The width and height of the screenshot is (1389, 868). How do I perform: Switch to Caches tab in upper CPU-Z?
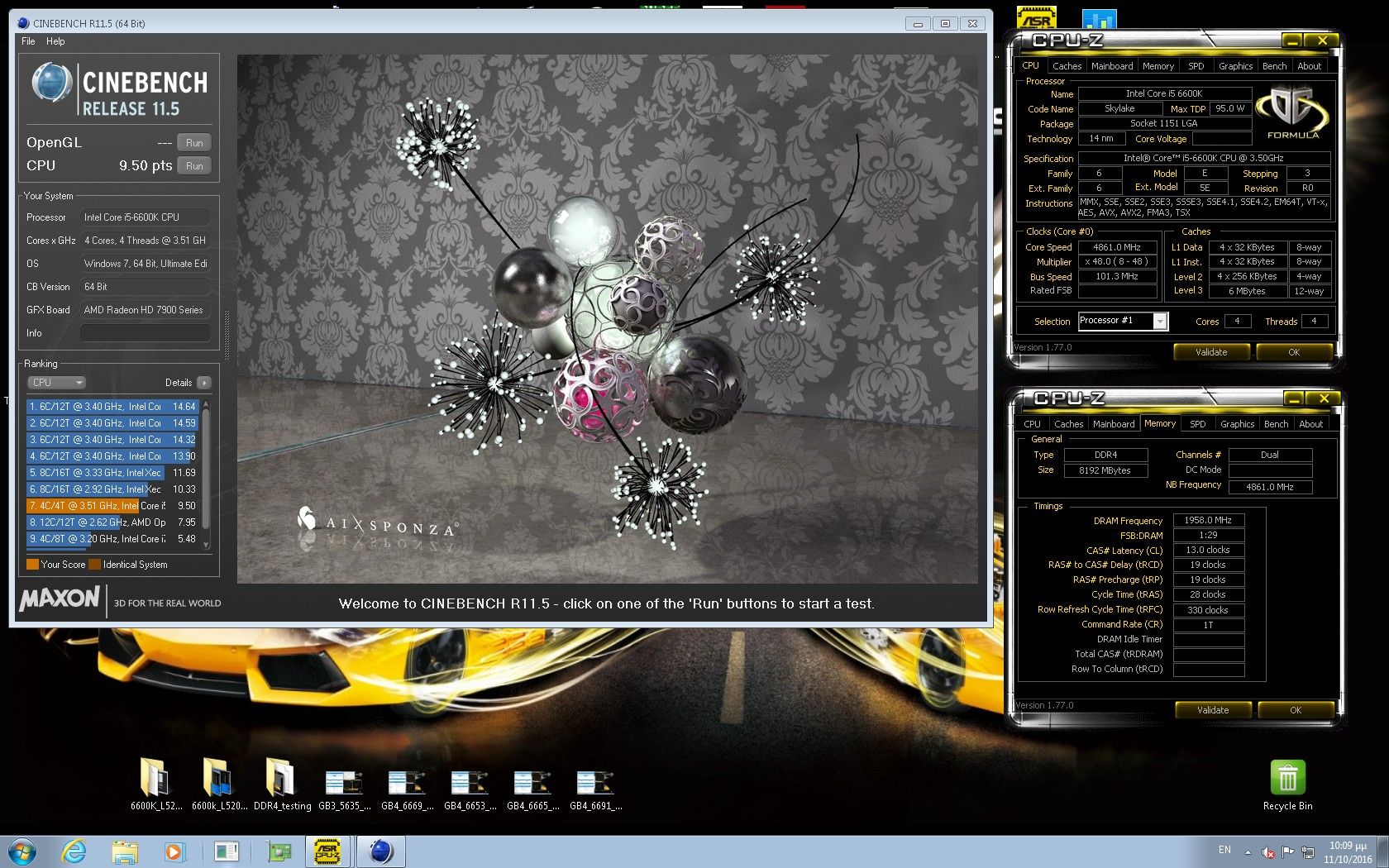1067,66
